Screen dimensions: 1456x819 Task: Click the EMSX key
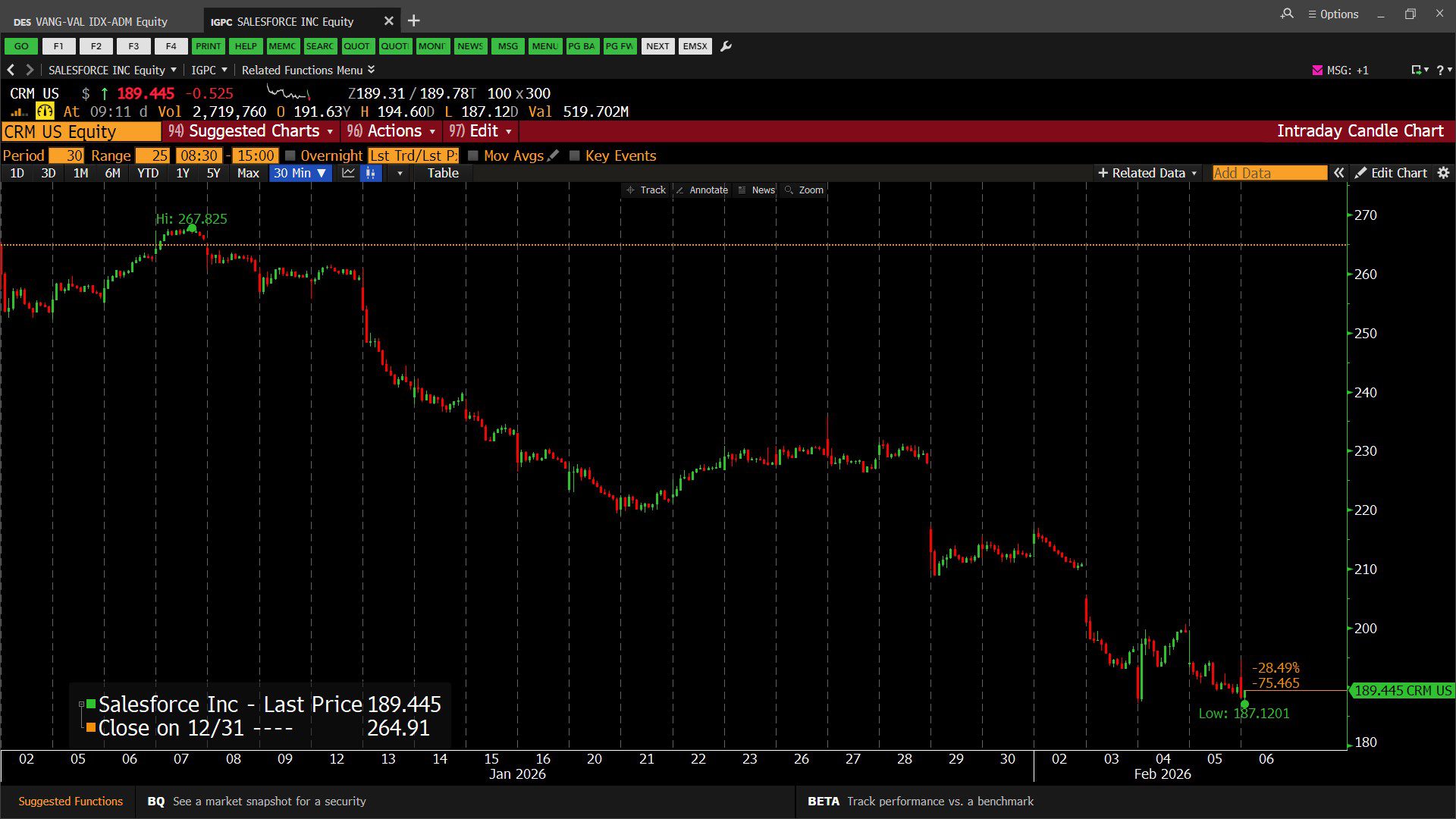click(x=695, y=46)
